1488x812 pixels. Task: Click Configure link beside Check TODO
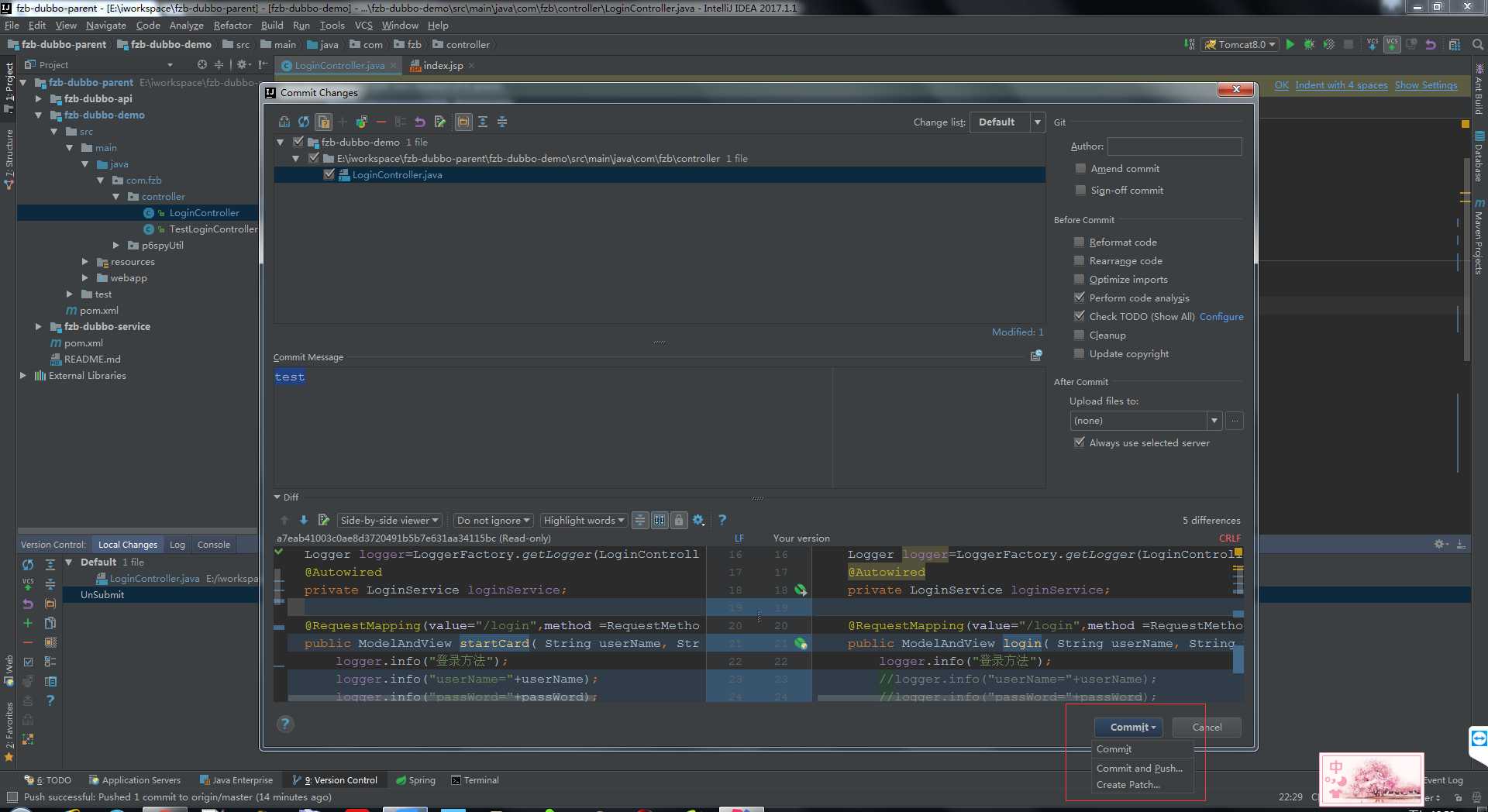coord(1221,316)
